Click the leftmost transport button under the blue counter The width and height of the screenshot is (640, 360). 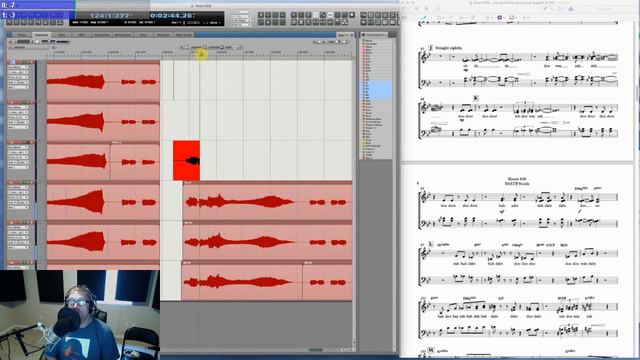pos(9,22)
